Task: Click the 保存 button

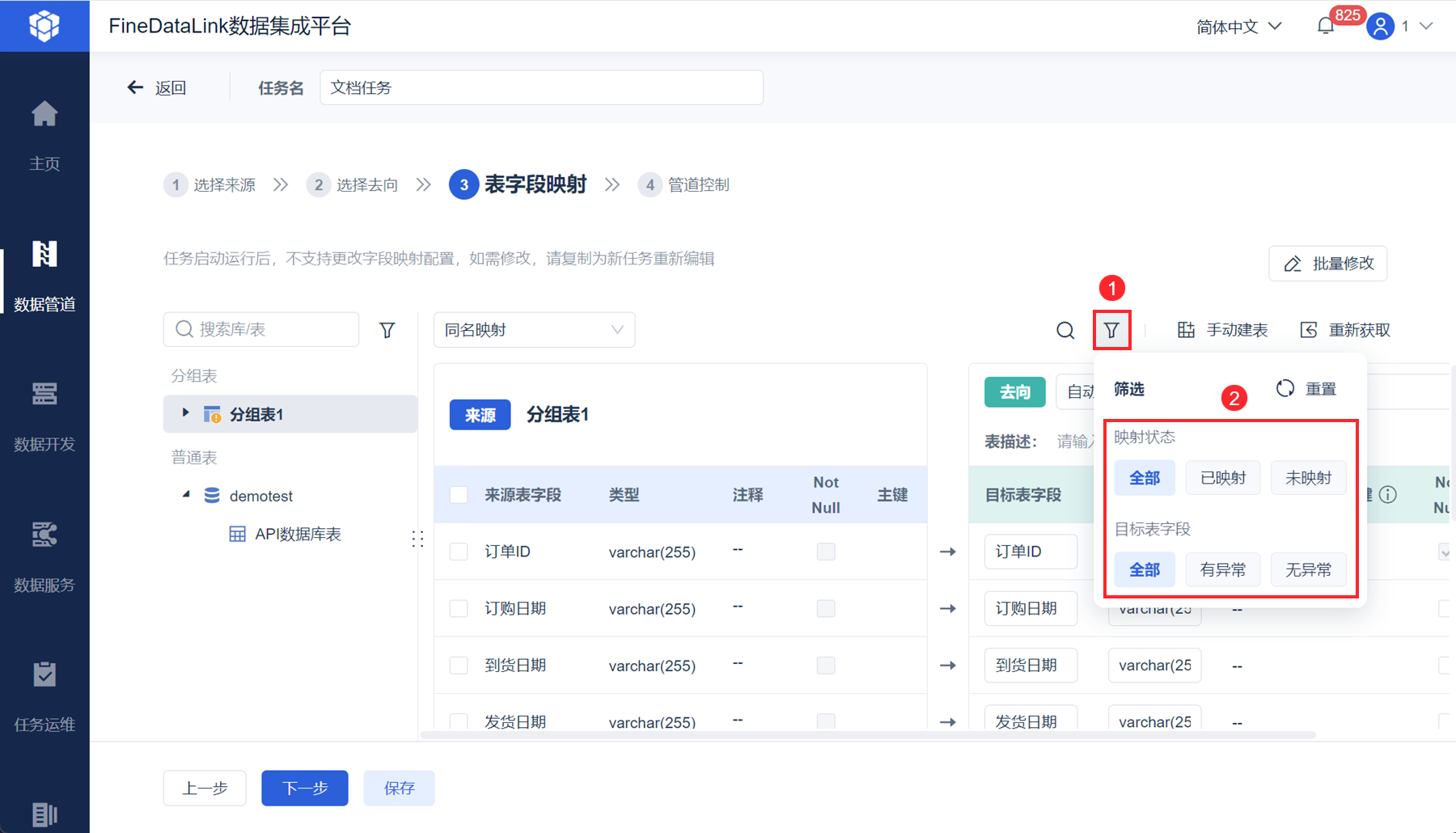Action: click(400, 789)
